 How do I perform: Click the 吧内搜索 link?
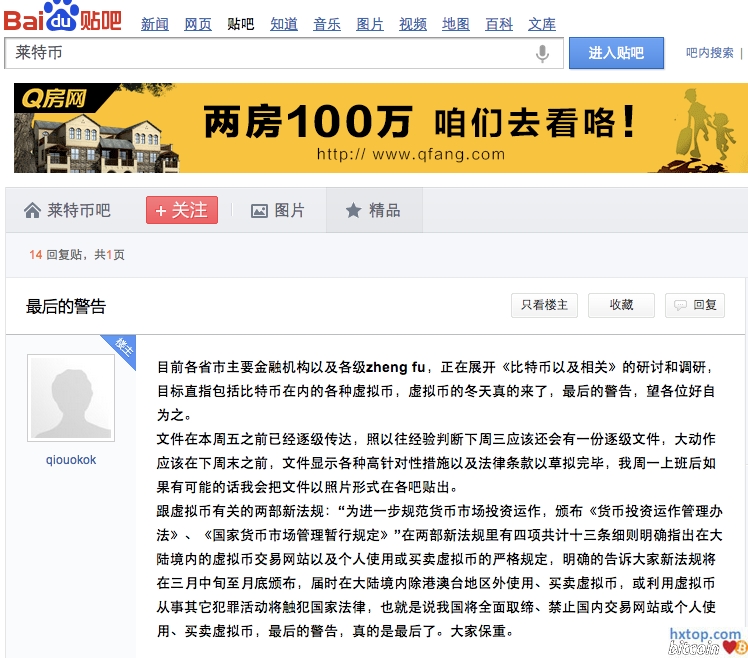[709, 53]
